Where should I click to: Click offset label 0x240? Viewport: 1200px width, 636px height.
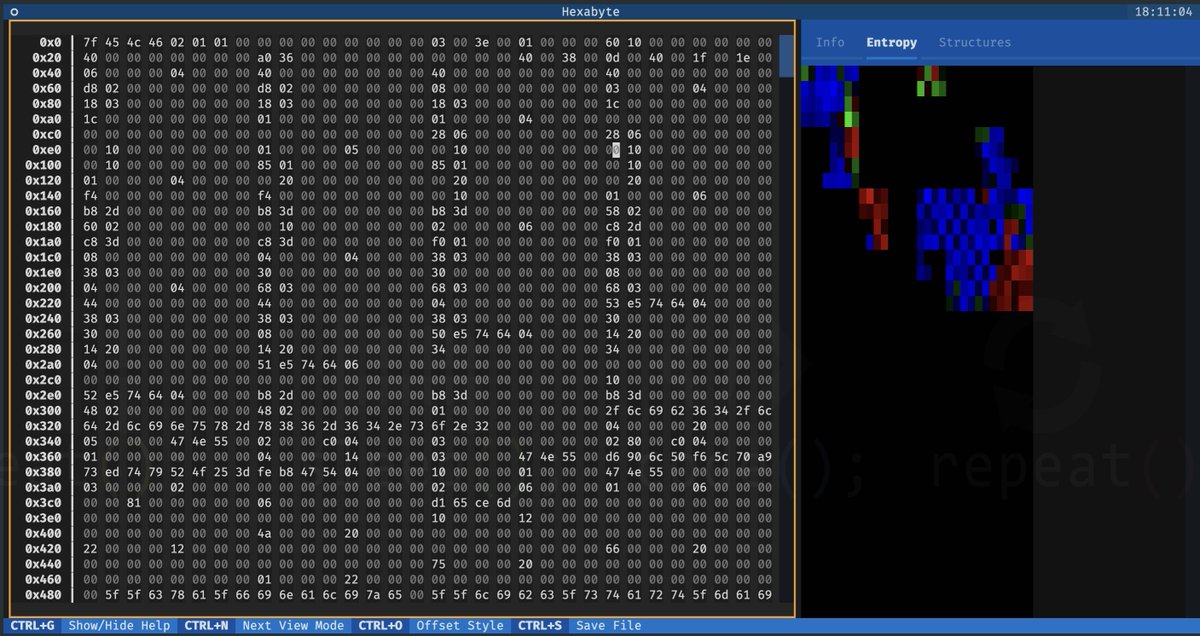coord(43,318)
